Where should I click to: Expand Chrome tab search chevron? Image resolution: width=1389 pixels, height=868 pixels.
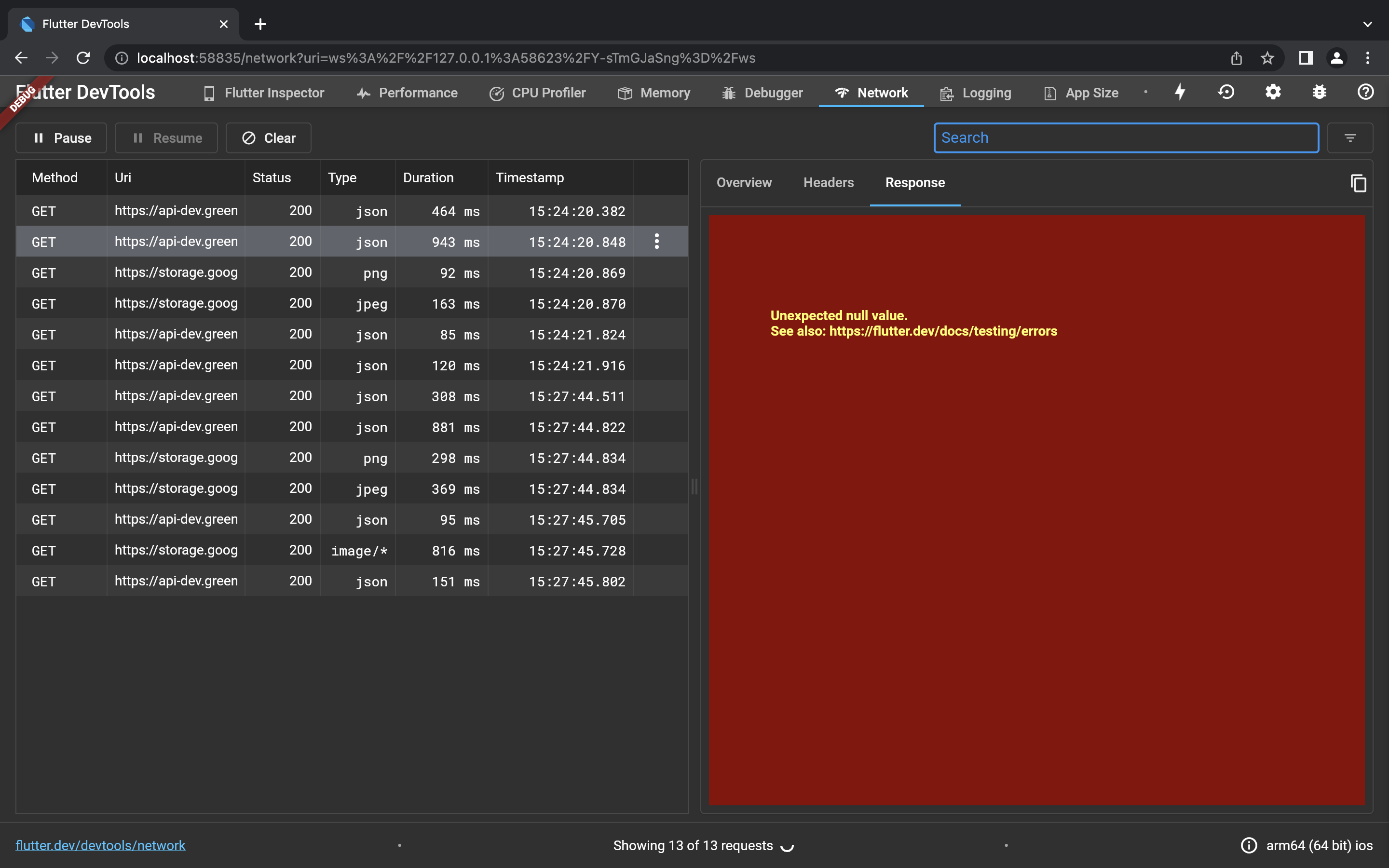click(x=1367, y=24)
